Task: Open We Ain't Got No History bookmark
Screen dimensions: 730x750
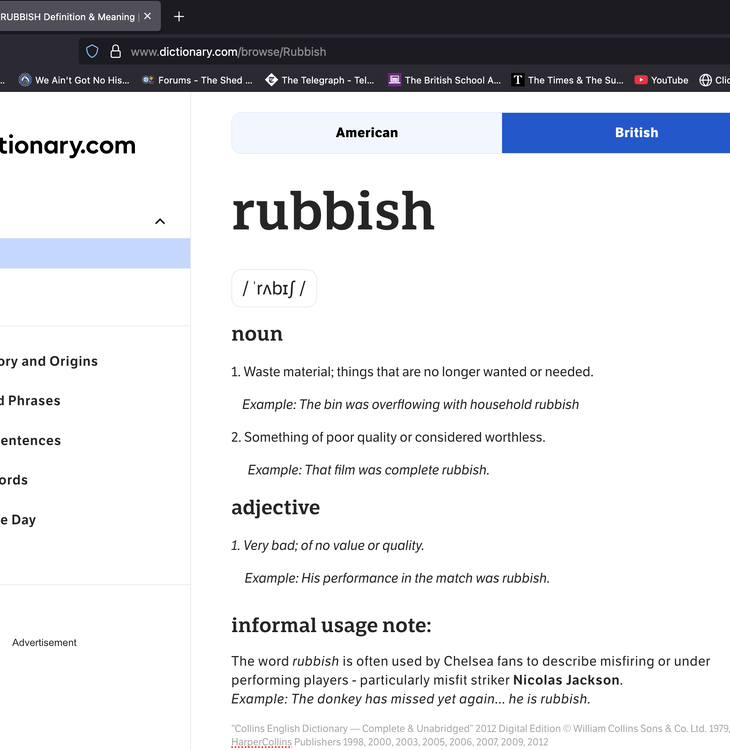Action: [x=74, y=80]
